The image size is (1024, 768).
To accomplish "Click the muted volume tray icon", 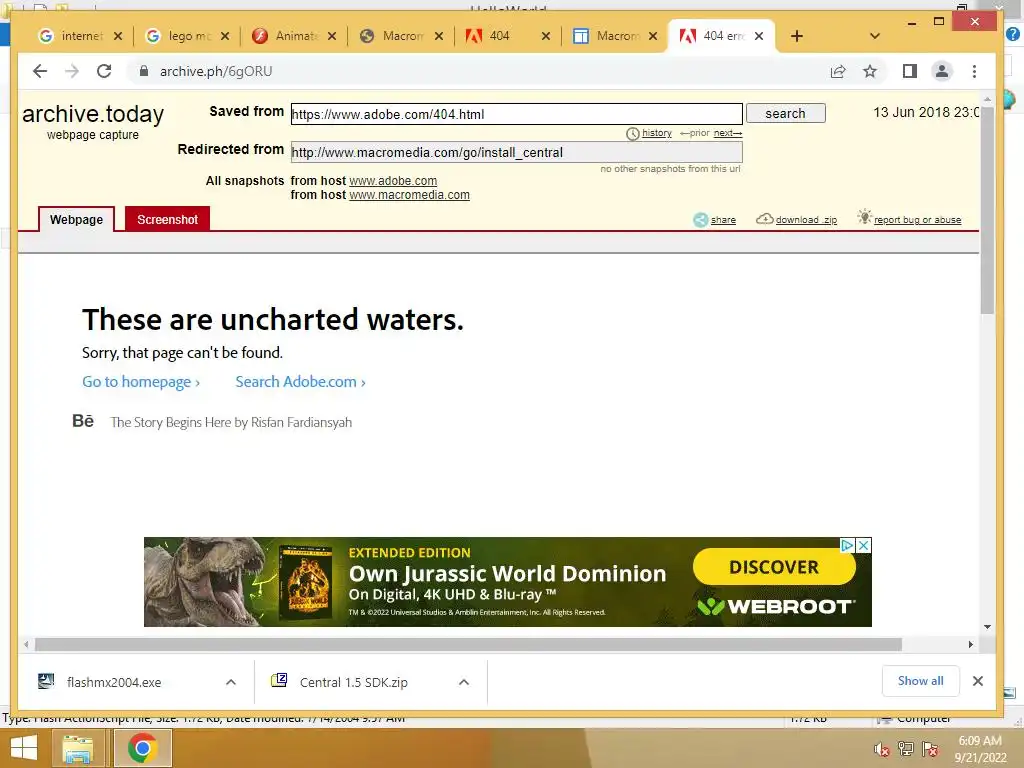I will pos(882,749).
